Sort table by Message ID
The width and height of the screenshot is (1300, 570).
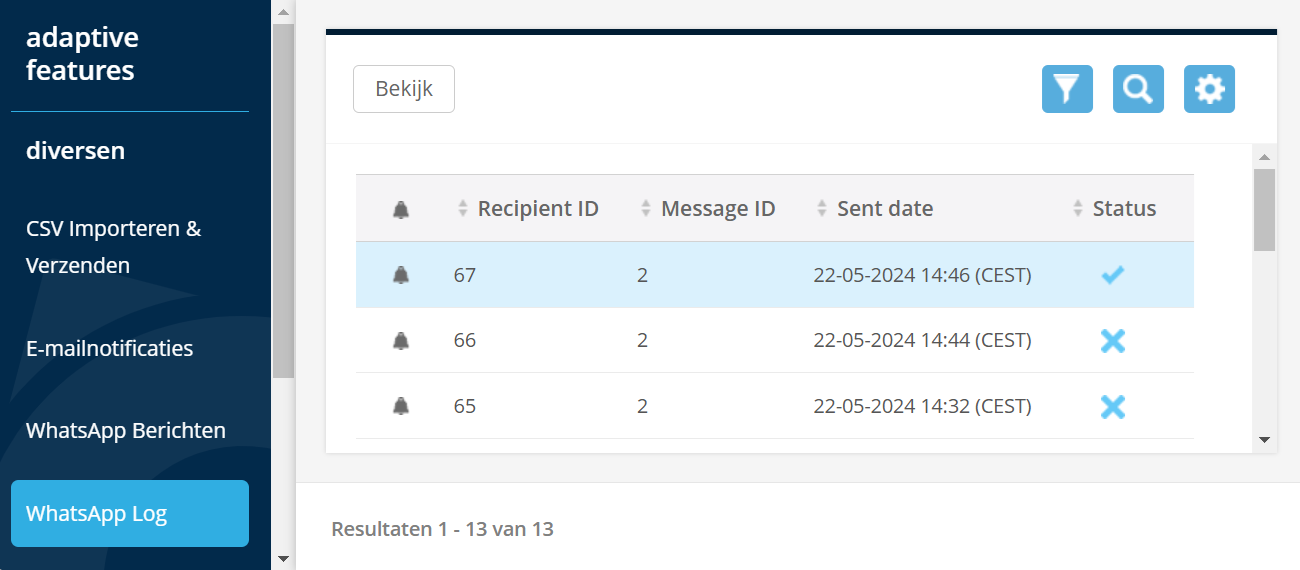(717, 209)
